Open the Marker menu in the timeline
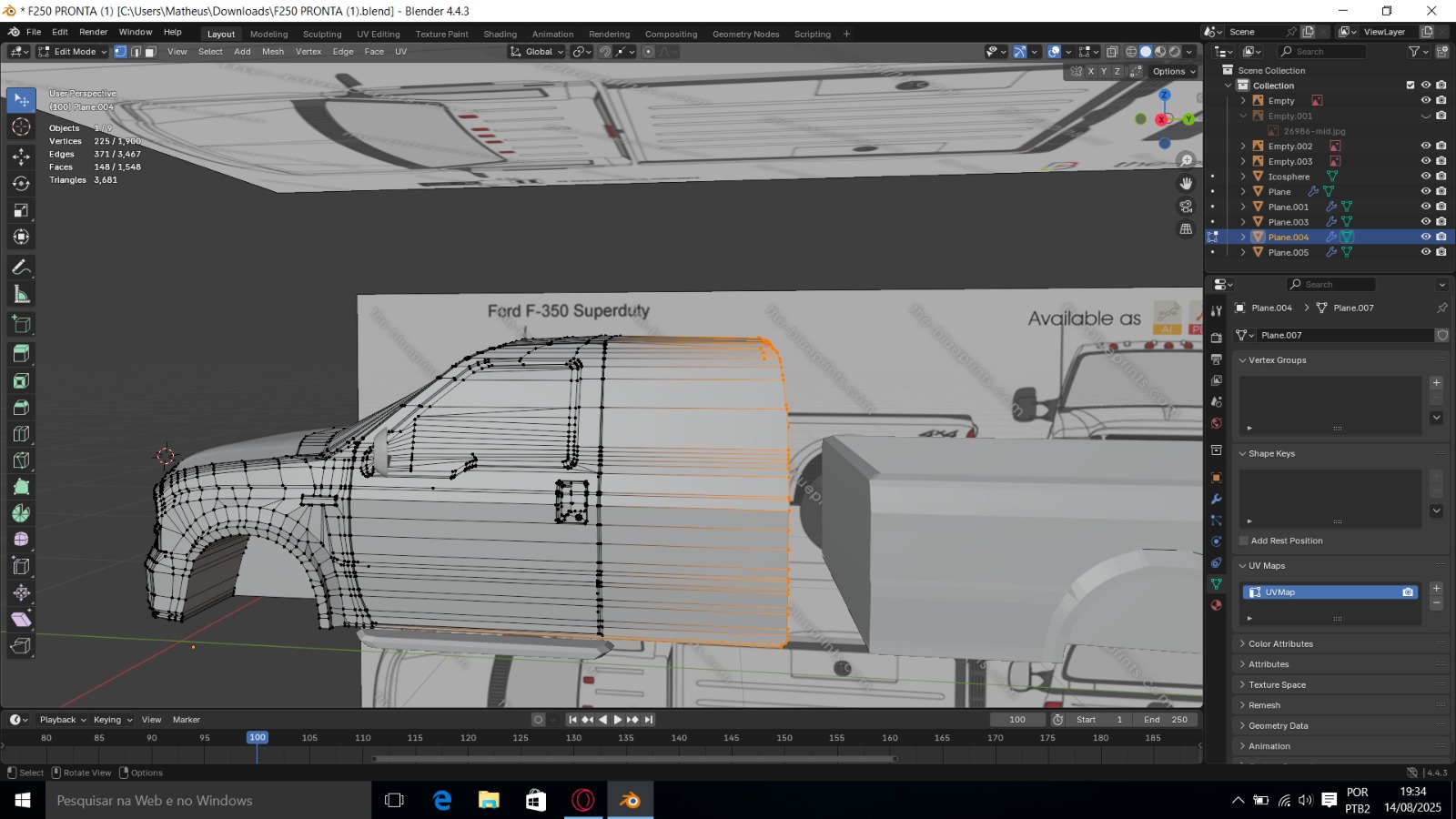The height and width of the screenshot is (819, 1456). point(187,720)
